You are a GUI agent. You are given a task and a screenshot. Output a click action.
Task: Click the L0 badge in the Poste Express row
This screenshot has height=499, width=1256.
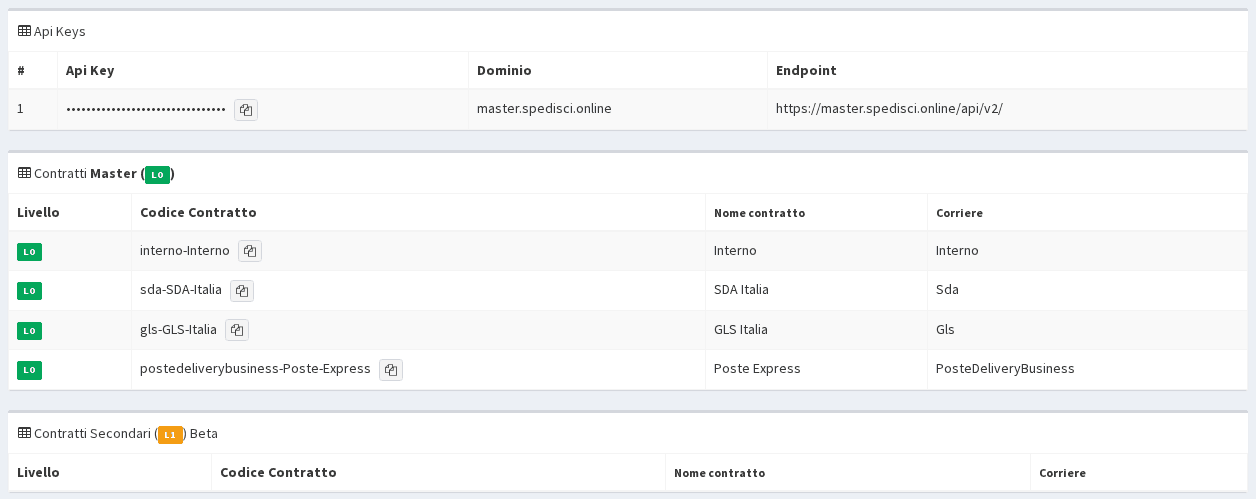click(29, 370)
